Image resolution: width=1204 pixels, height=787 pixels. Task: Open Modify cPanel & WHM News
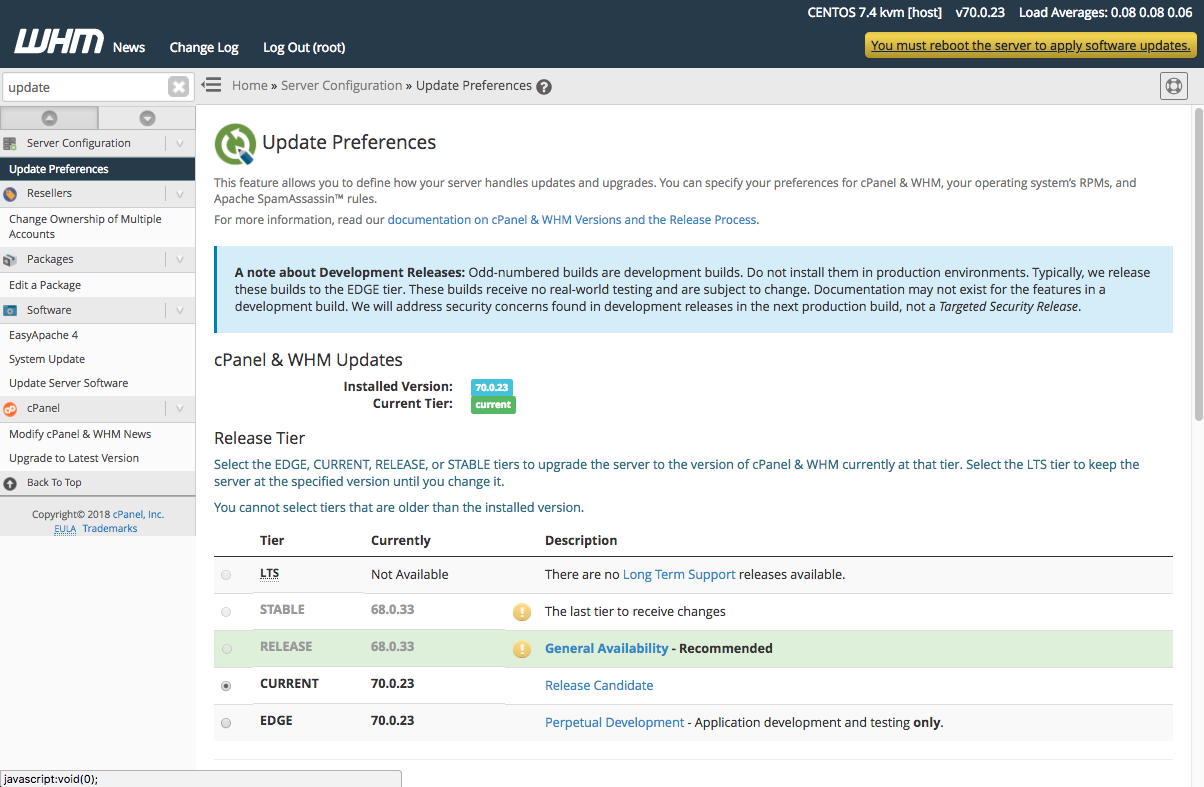pyautogui.click(x=80, y=434)
